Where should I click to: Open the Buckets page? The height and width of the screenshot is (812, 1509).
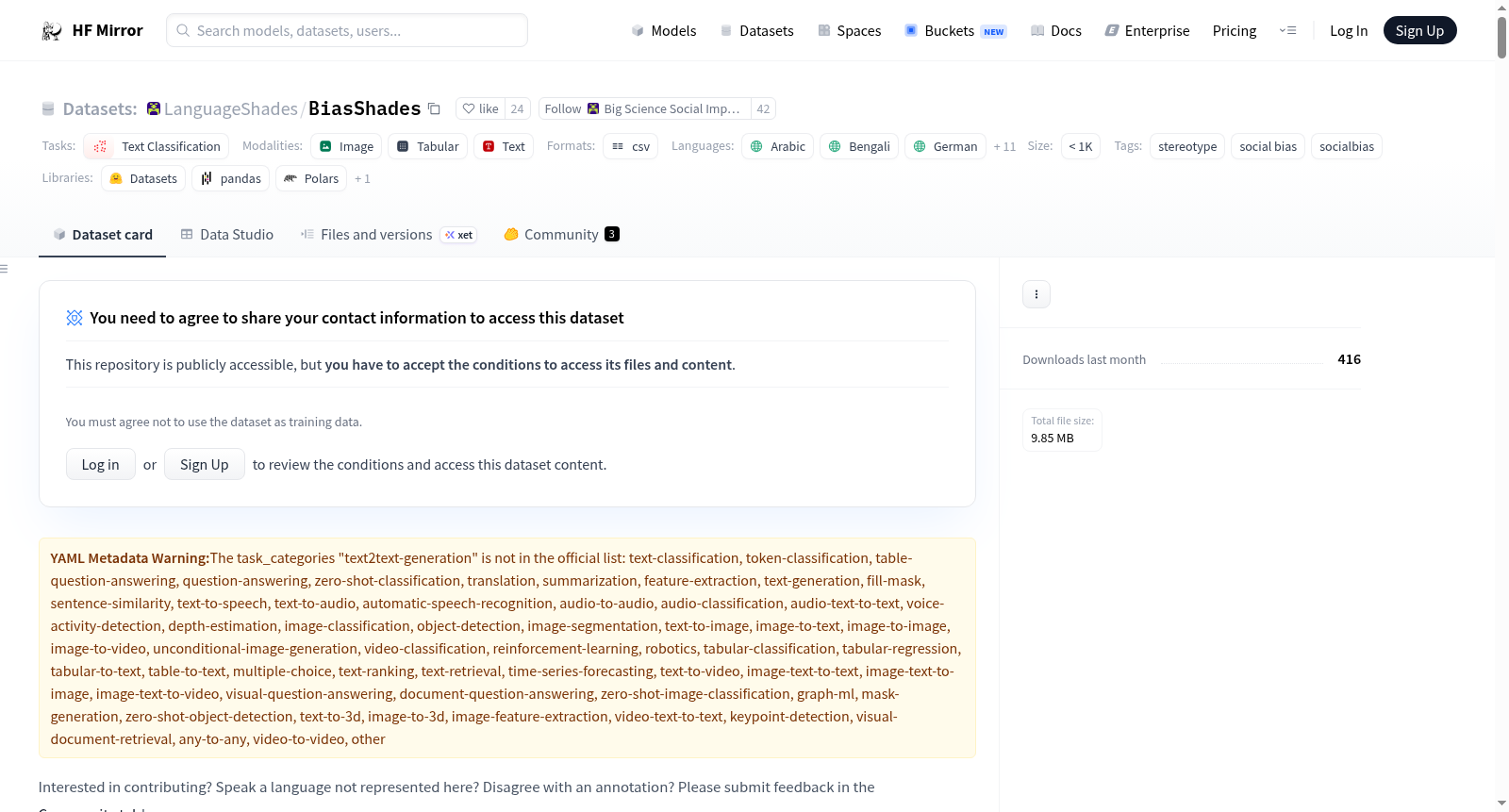955,31
